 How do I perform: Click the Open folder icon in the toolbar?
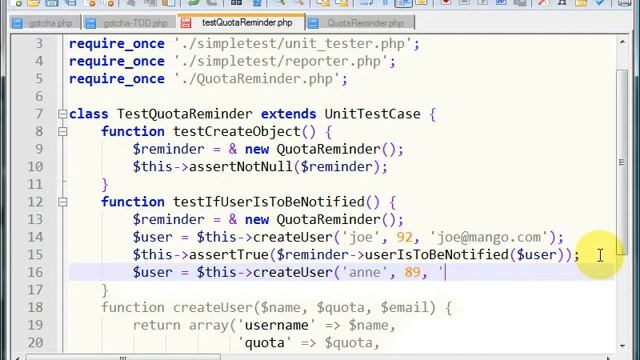(33, 3)
